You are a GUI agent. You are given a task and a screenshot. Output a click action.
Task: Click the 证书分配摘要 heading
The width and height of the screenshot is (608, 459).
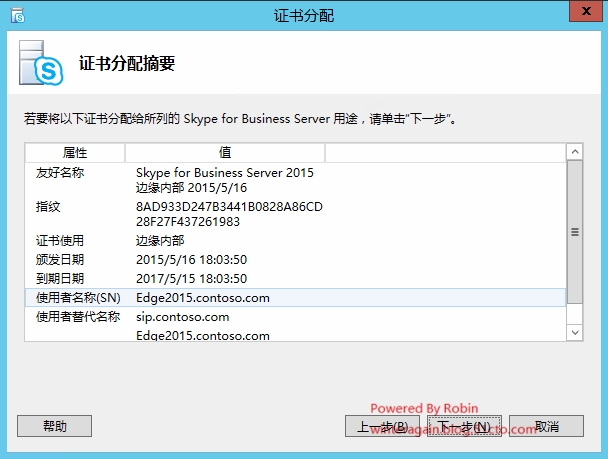coord(127,63)
